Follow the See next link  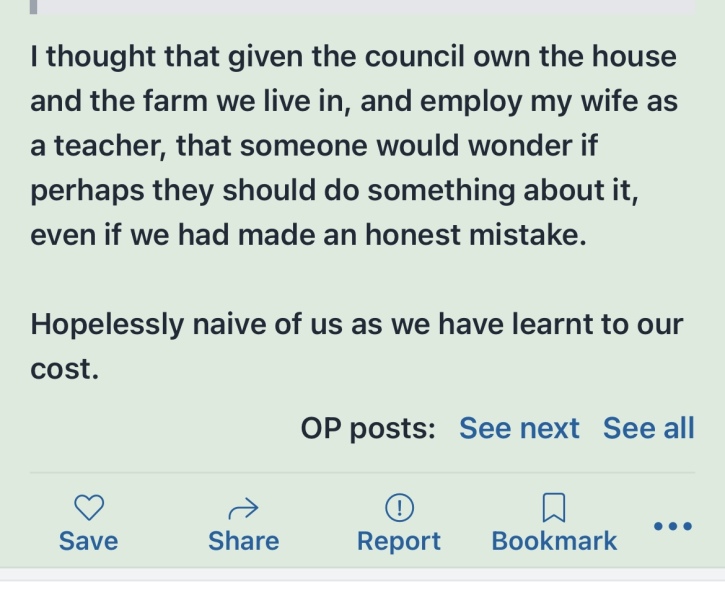tap(519, 428)
